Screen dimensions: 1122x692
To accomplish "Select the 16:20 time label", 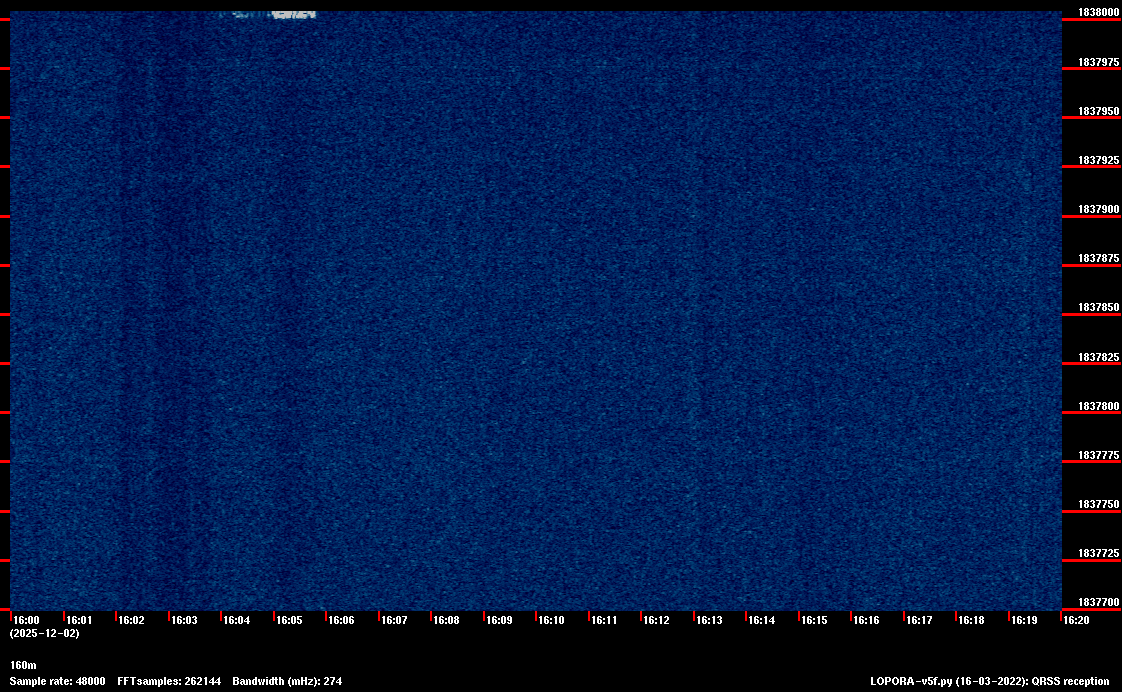I will pyautogui.click(x=1077, y=620).
